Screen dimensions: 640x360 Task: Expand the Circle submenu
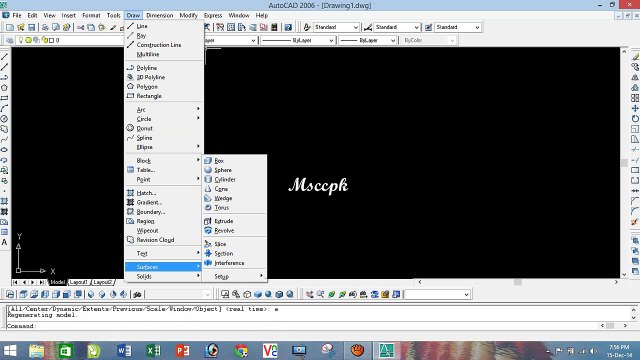pos(164,119)
